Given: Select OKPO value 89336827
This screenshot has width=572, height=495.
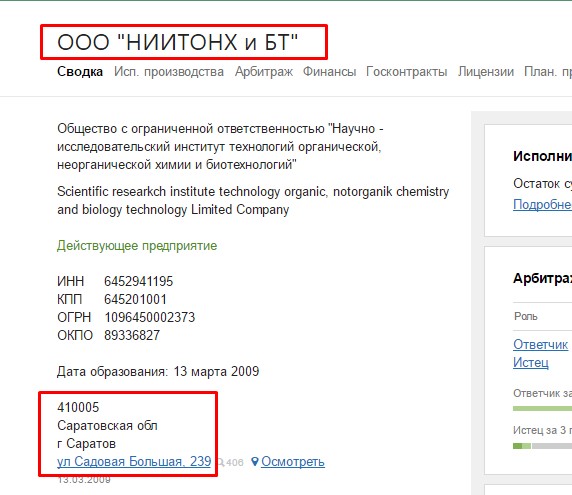Looking at the screenshot, I should tap(132, 335).
